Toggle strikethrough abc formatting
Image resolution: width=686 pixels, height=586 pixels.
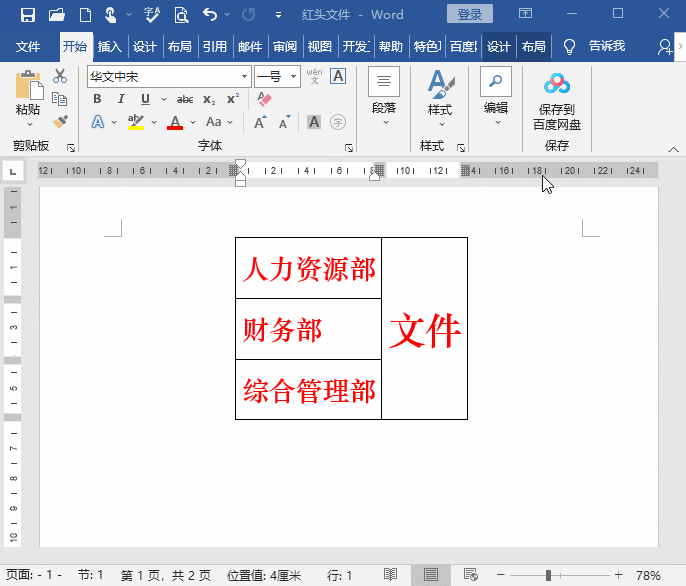[x=185, y=99]
